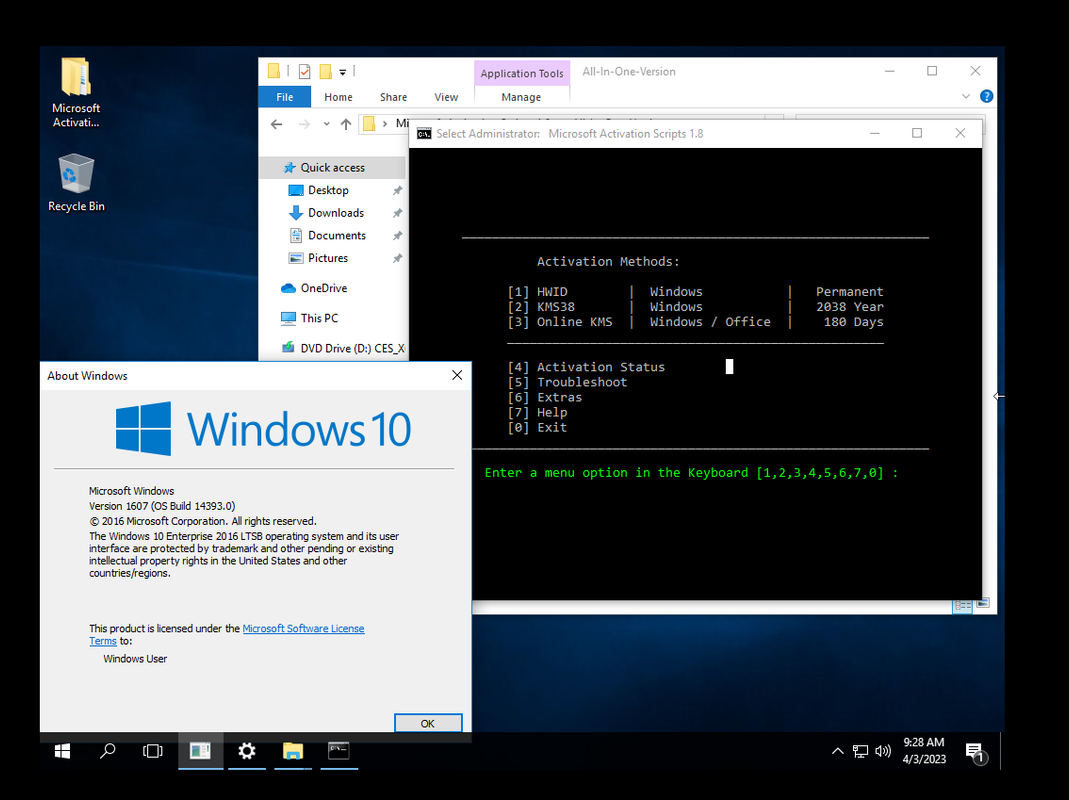The height and width of the screenshot is (800, 1069).
Task: Click the Troubleshoot line in console
Action: click(567, 382)
